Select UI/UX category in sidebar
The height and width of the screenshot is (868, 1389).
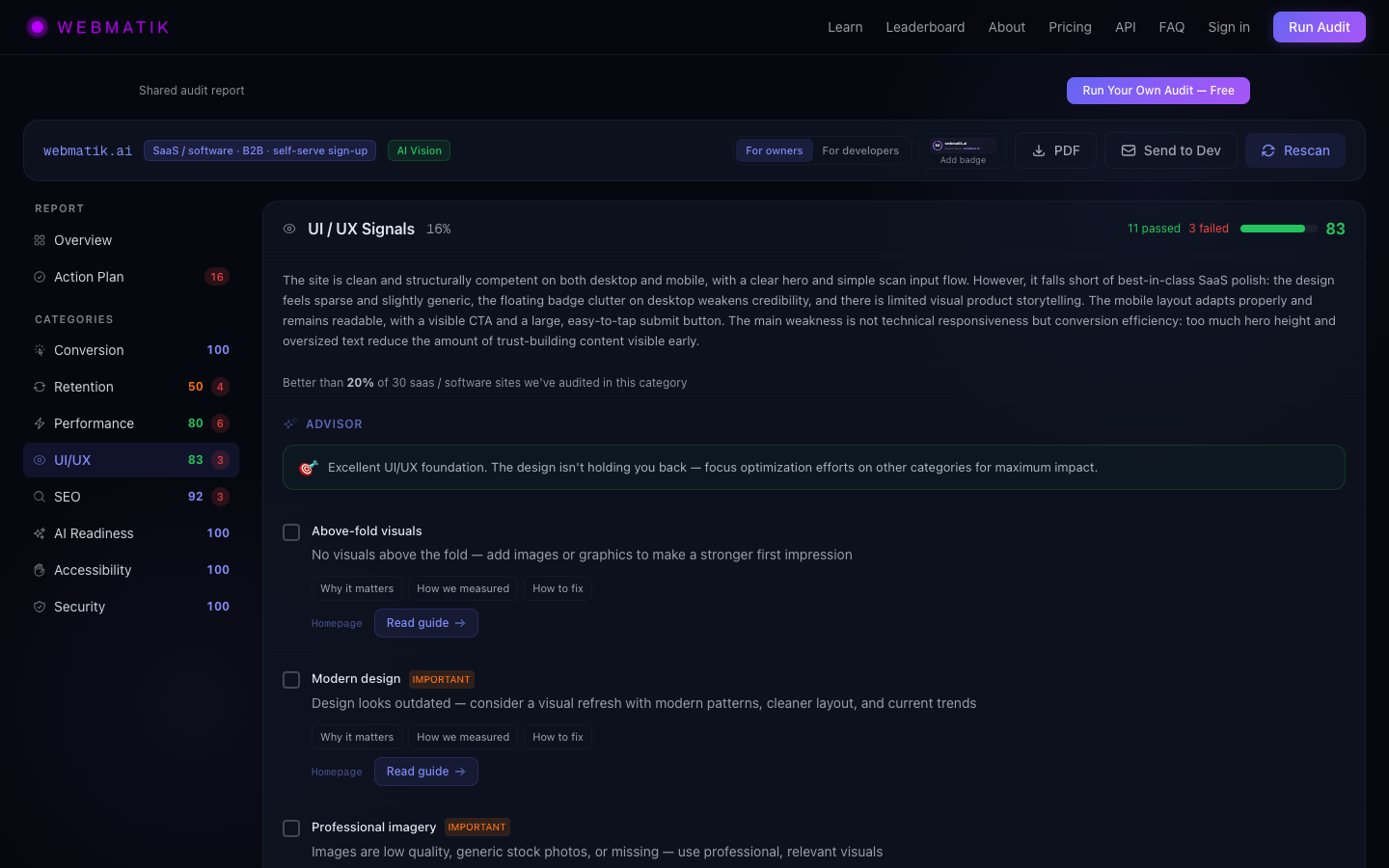click(x=131, y=460)
